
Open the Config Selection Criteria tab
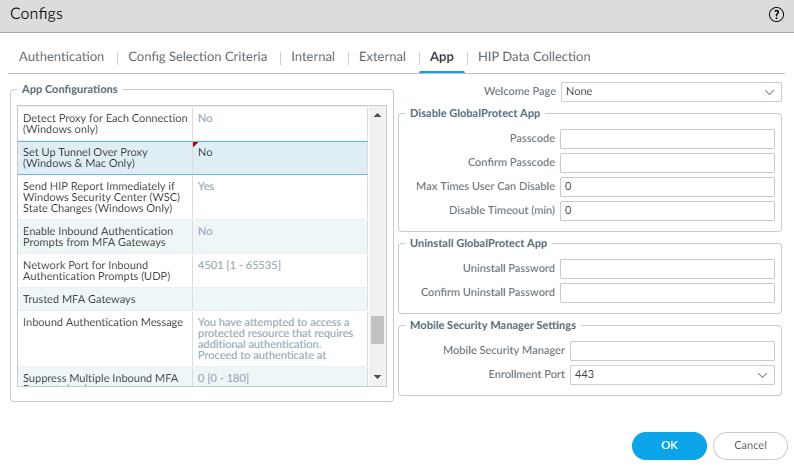click(x=197, y=57)
